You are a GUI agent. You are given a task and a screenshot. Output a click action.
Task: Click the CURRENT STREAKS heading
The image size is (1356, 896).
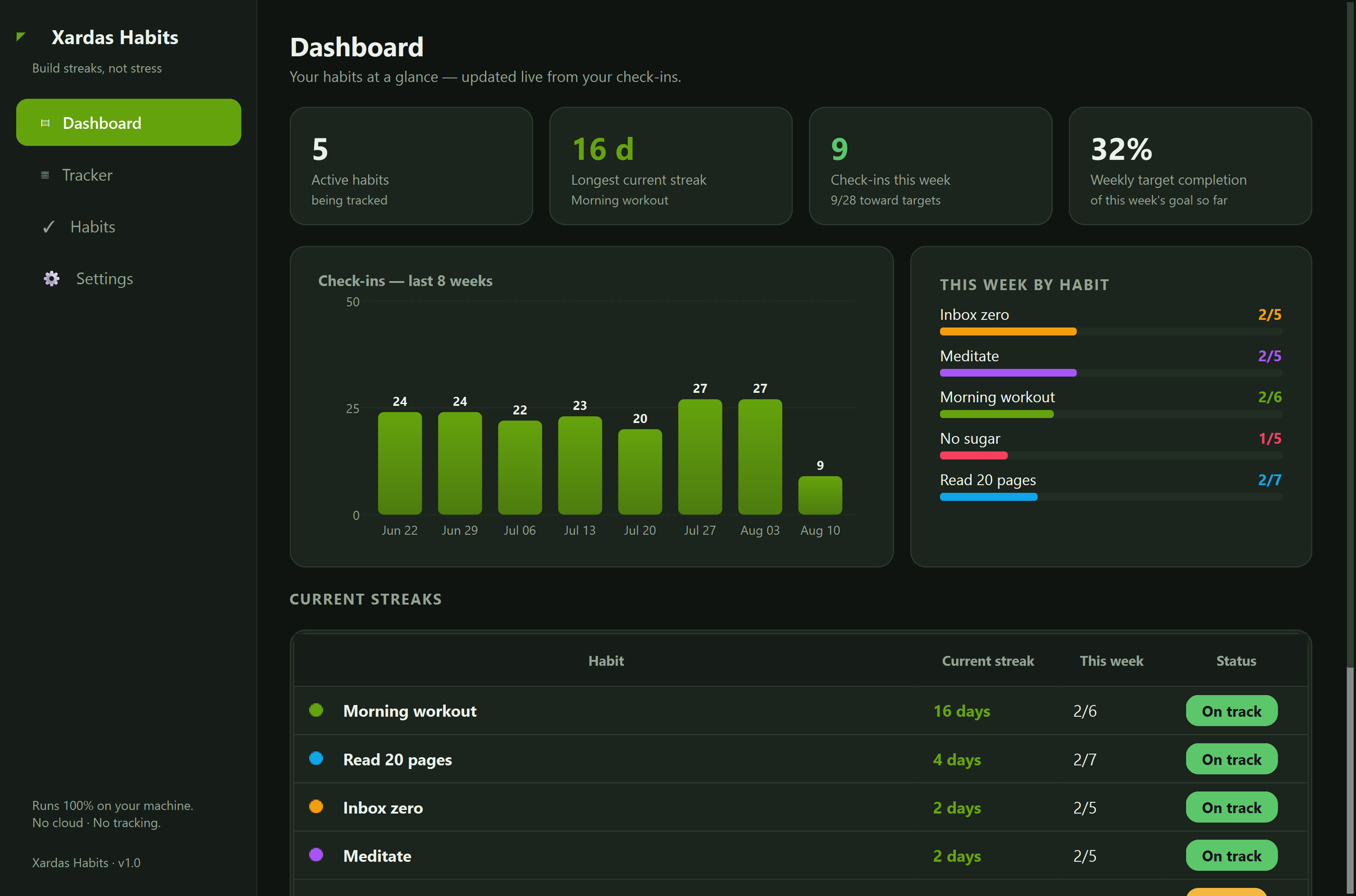[x=366, y=599]
